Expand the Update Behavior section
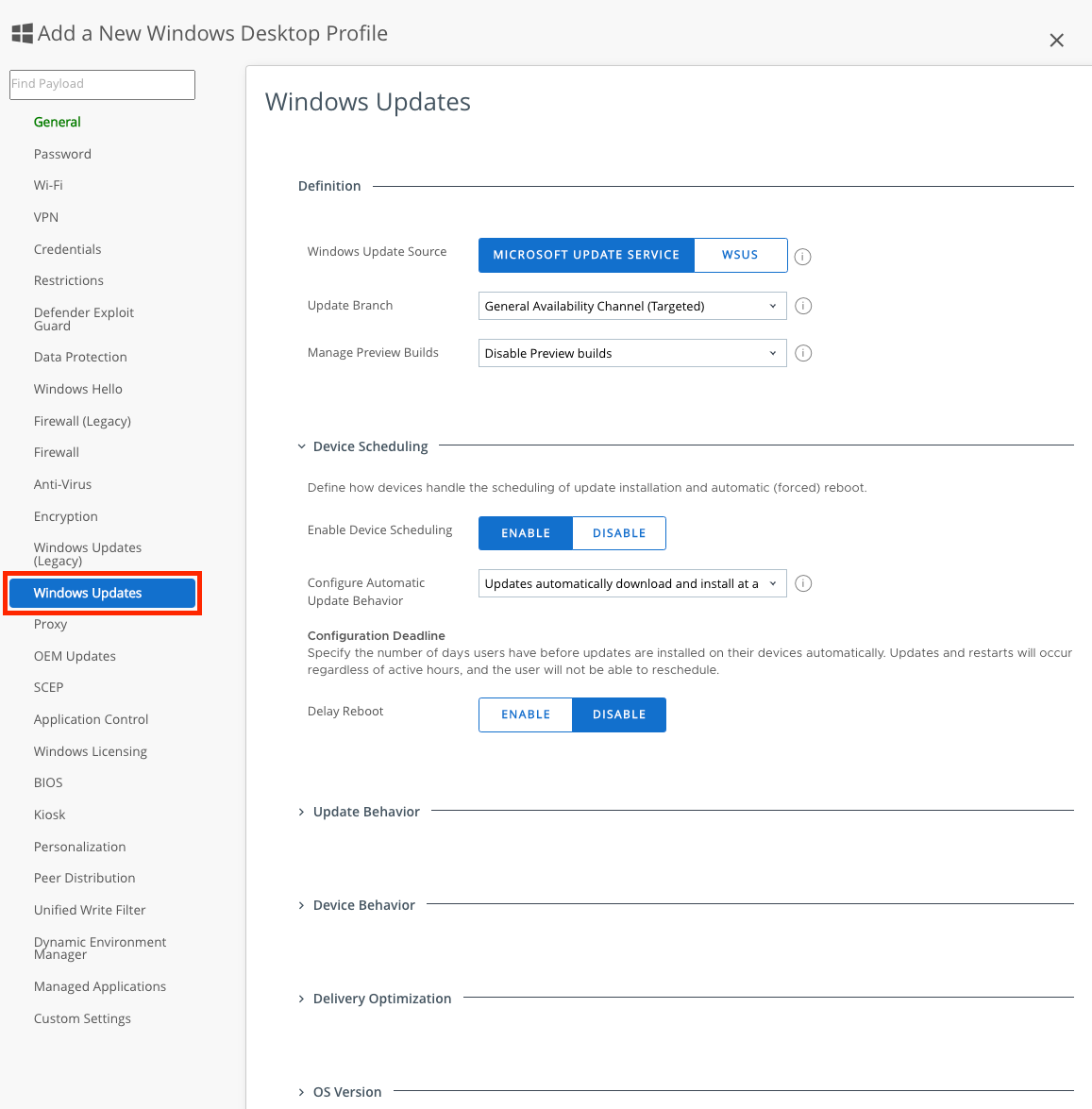The image size is (1092, 1109). (x=365, y=812)
